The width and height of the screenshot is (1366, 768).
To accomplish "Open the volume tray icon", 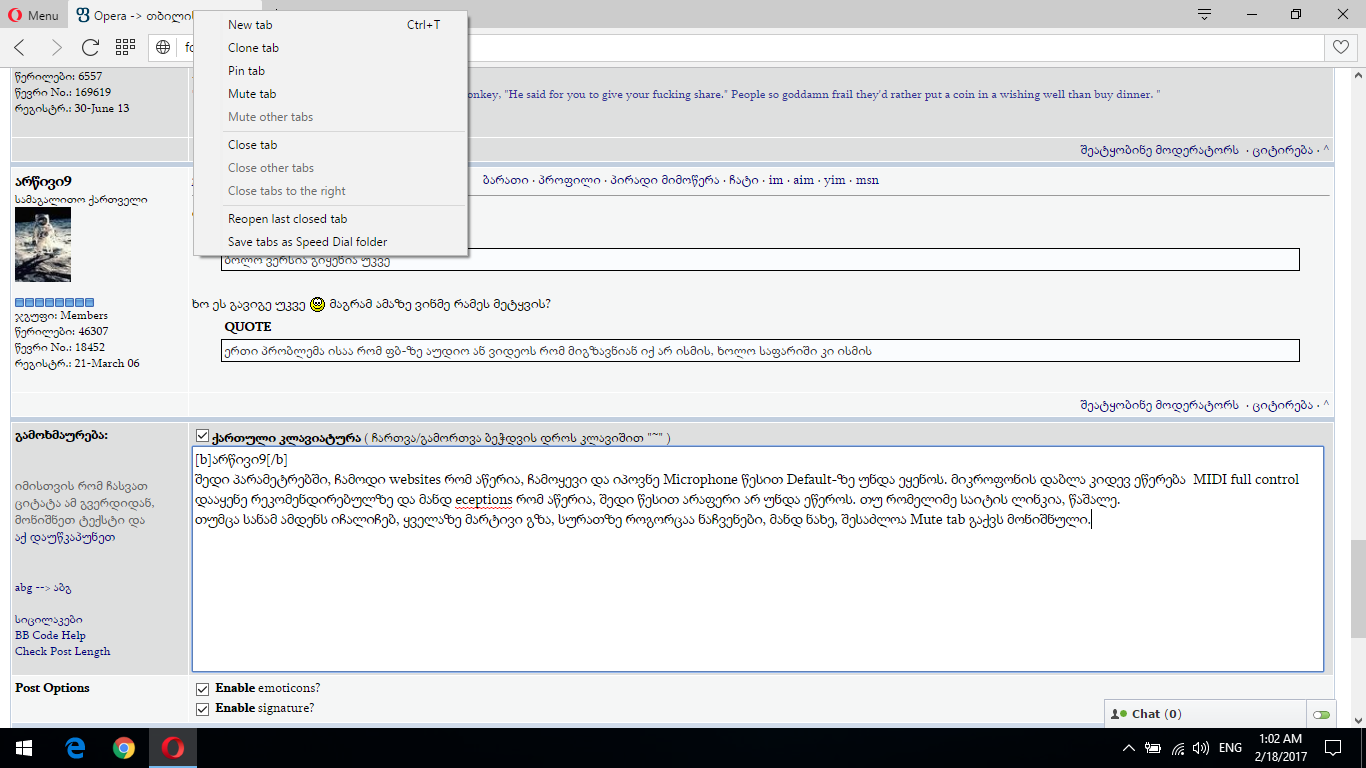I will tap(1201, 748).
